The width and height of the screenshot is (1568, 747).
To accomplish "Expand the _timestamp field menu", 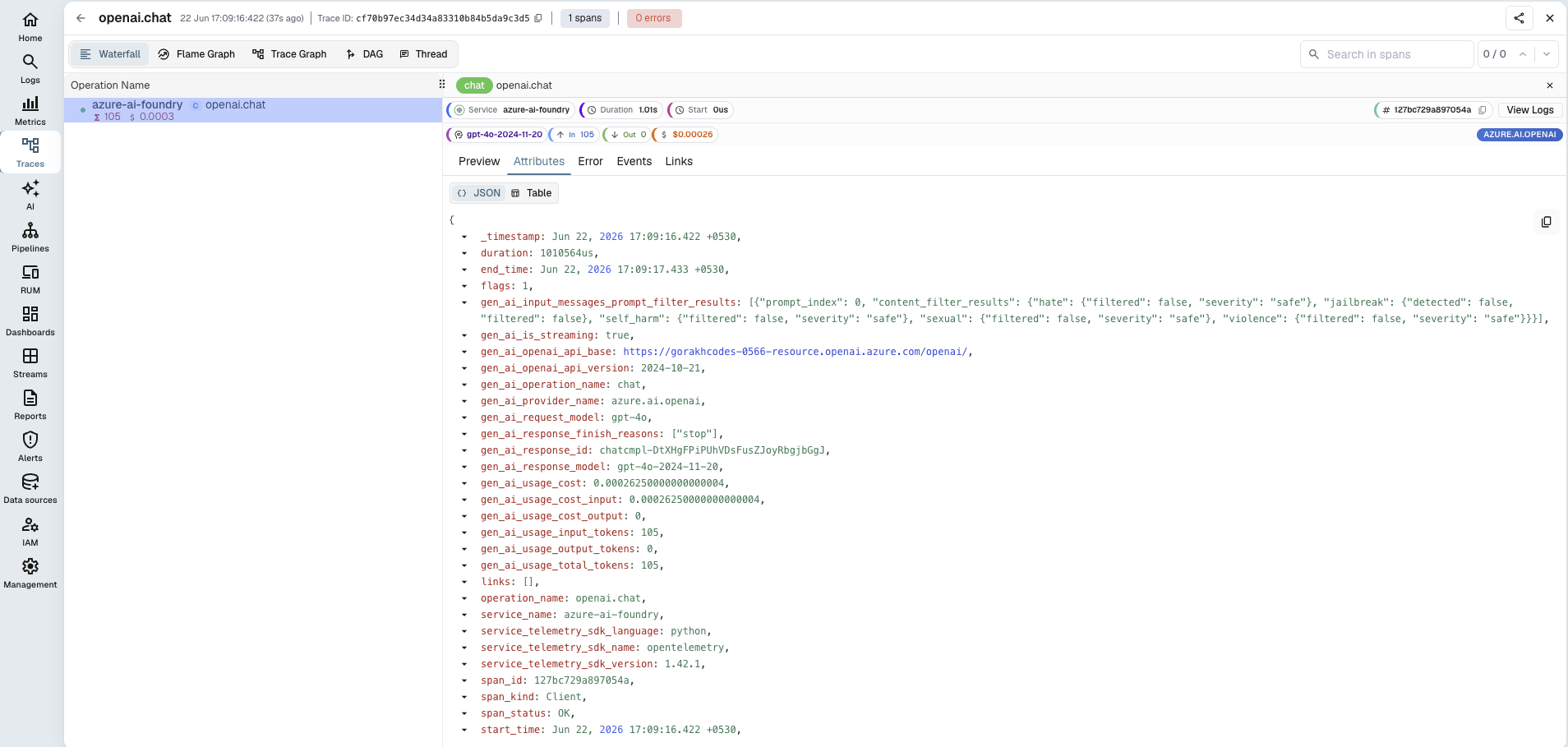I will click(x=464, y=237).
